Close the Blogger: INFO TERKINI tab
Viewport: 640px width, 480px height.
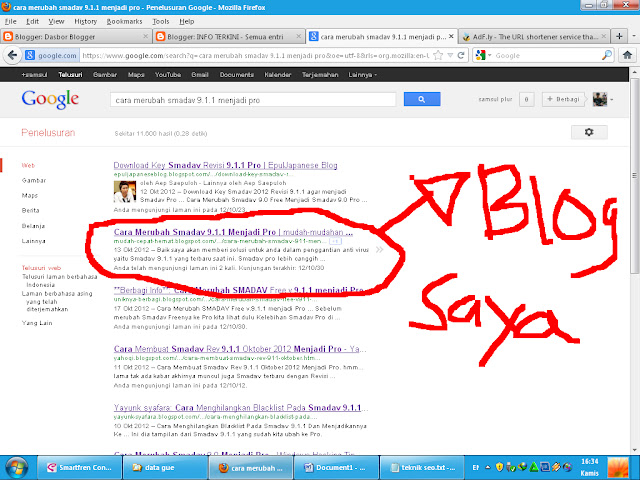click(298, 36)
